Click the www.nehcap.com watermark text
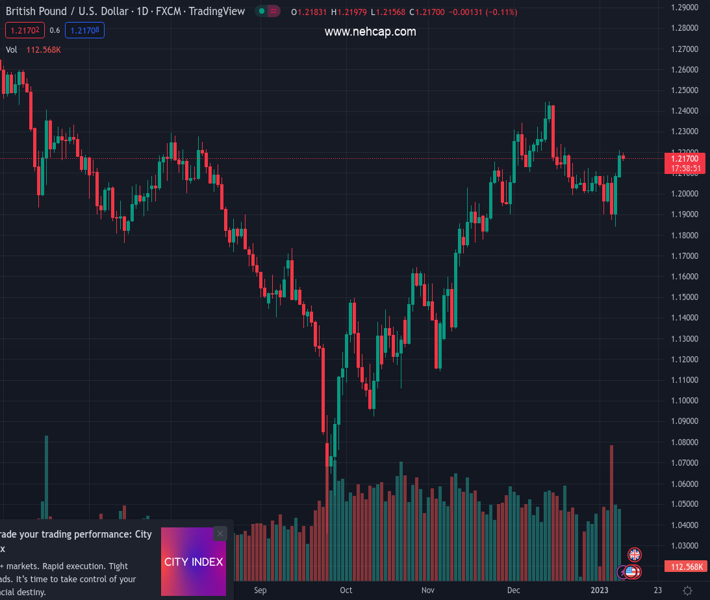This screenshot has width=710, height=600. point(370,32)
